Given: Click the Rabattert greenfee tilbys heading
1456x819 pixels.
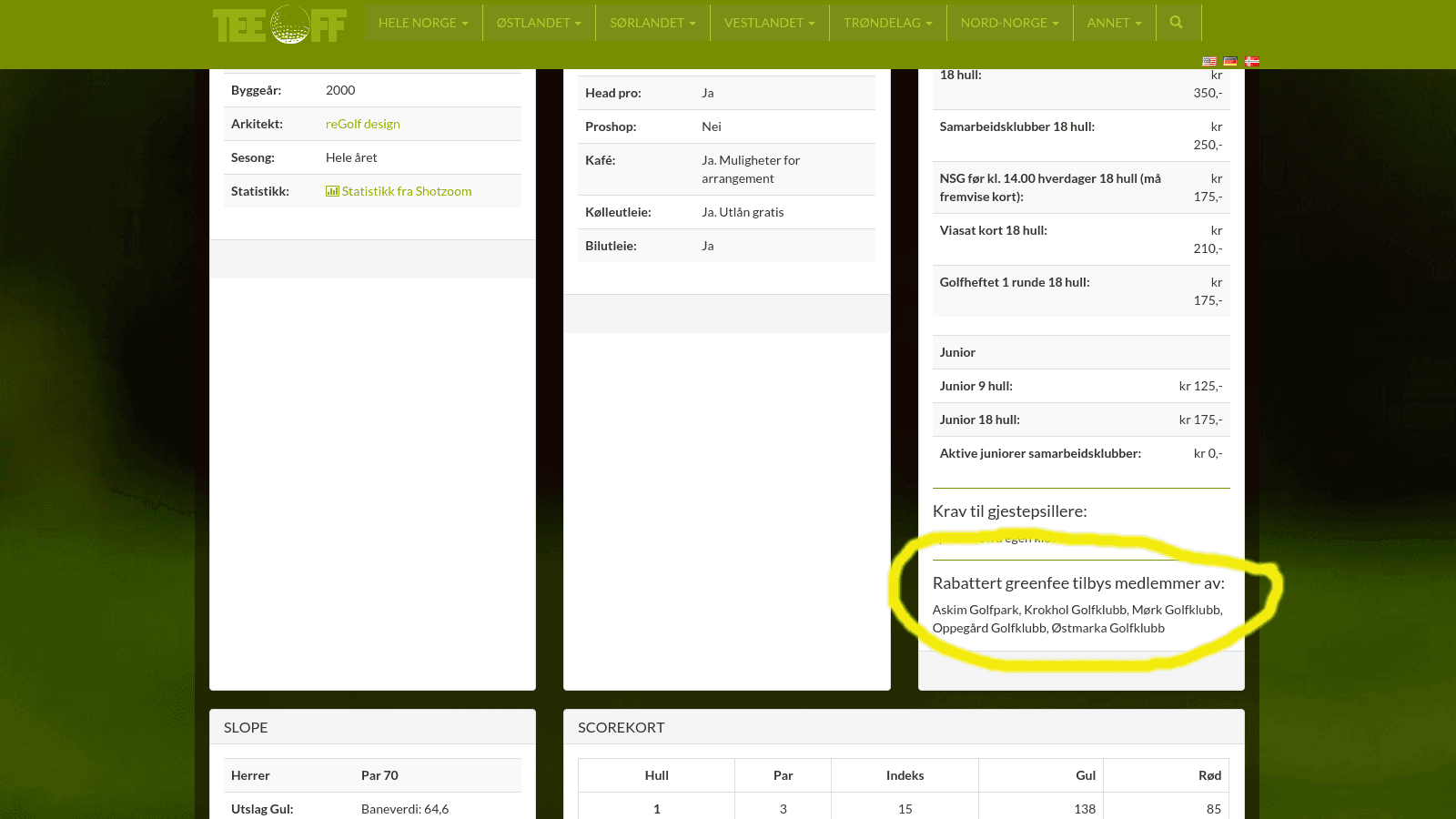Looking at the screenshot, I should click(x=1078, y=583).
